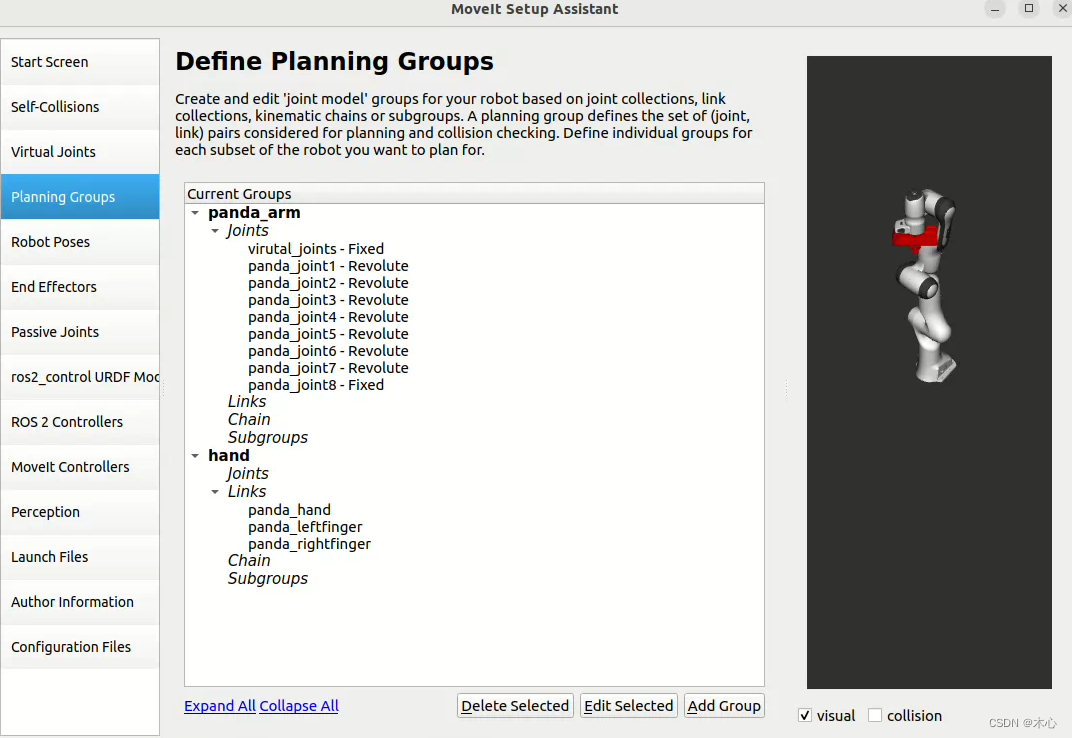Select panda_joint4 - Revolute
The height and width of the screenshot is (738, 1072).
pyautogui.click(x=328, y=317)
